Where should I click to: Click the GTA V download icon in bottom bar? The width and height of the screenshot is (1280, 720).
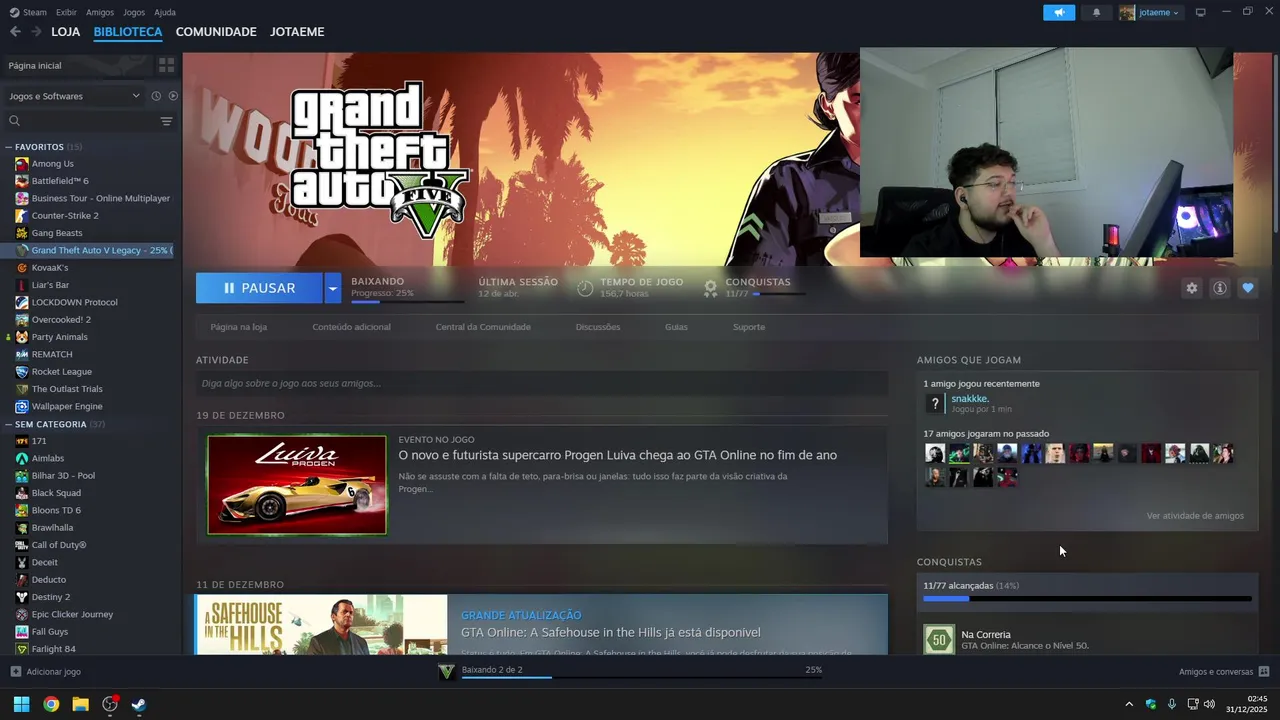click(x=447, y=672)
